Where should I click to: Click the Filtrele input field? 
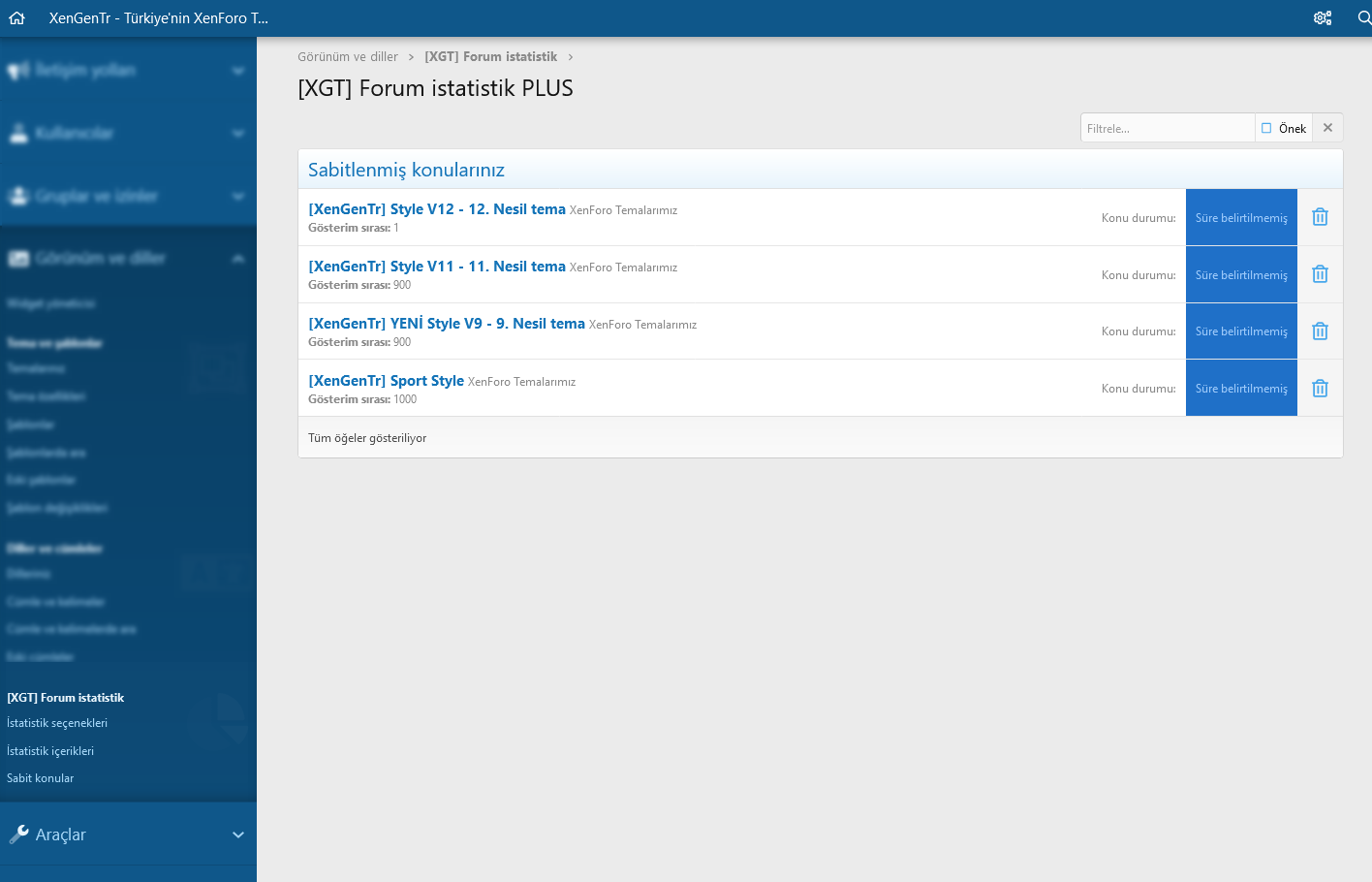(1167, 128)
